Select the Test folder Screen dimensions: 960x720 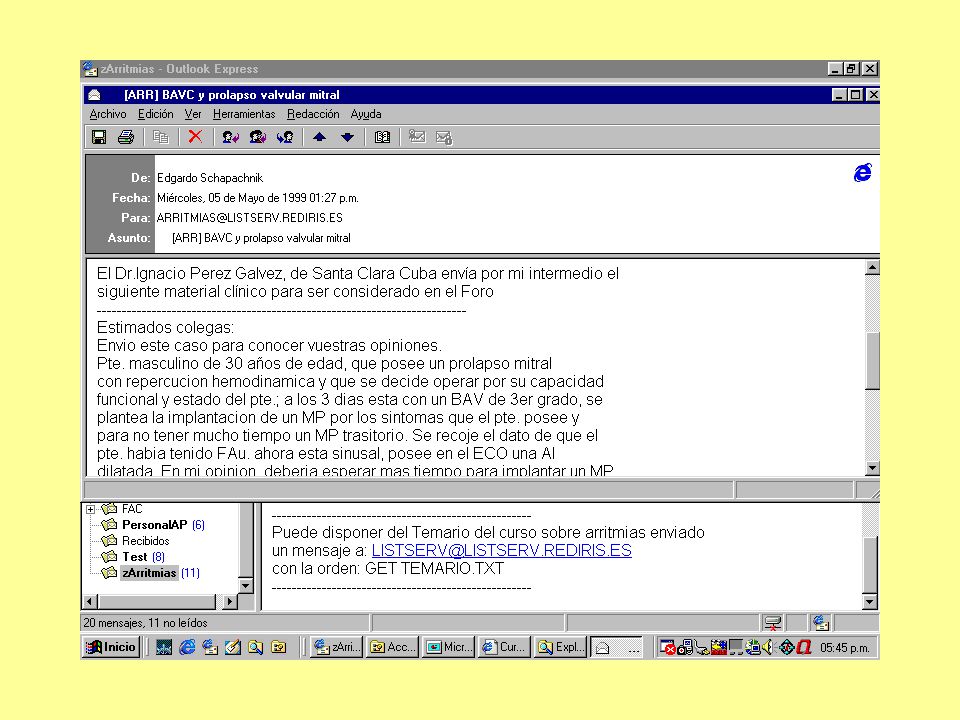coord(135,557)
